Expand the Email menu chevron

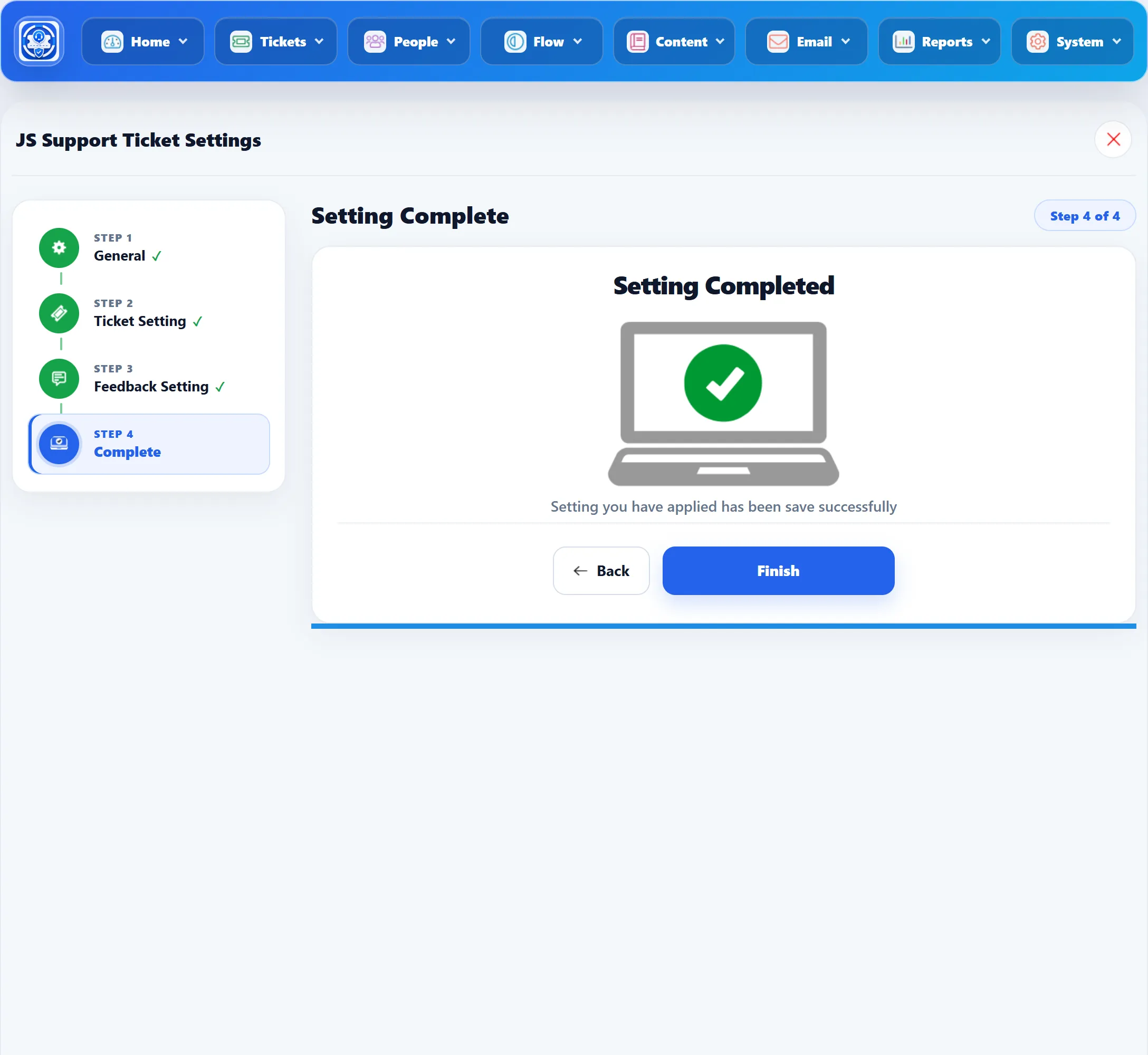846,42
